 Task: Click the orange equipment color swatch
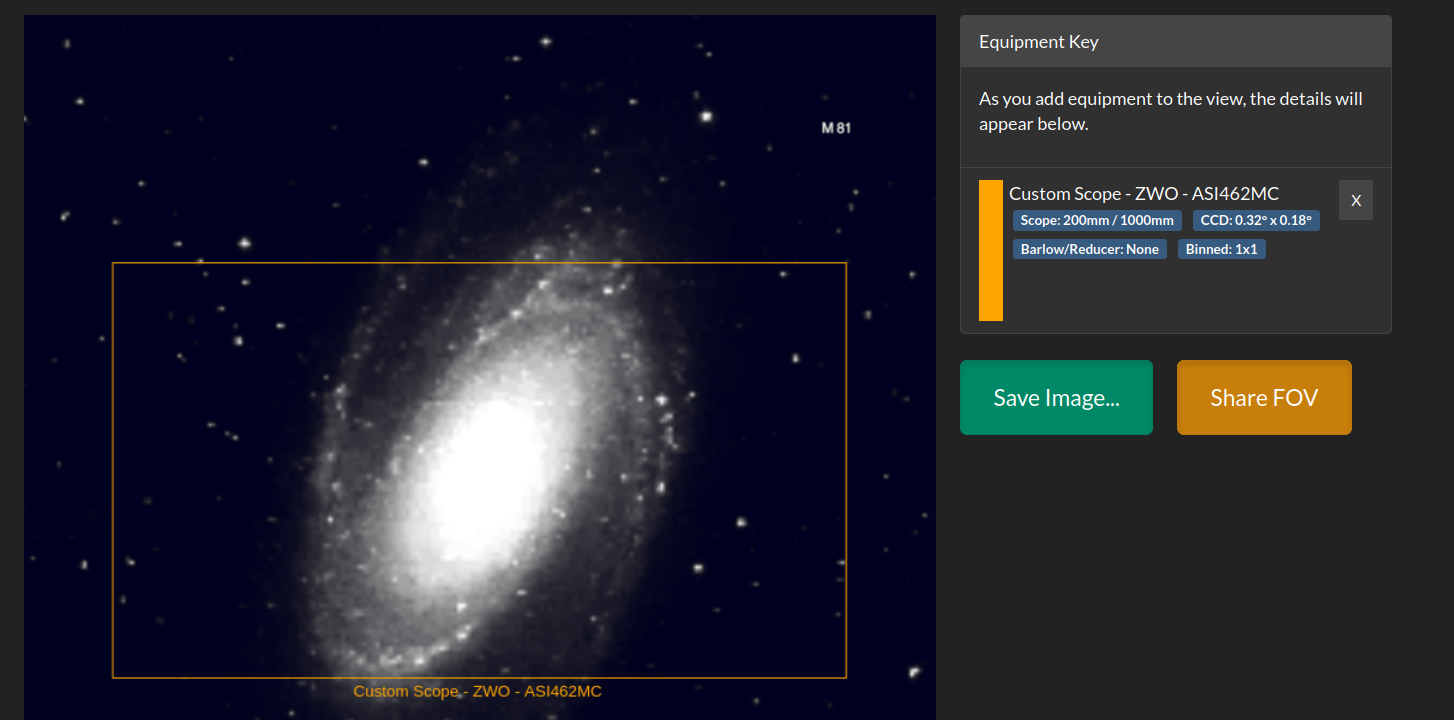[x=991, y=250]
